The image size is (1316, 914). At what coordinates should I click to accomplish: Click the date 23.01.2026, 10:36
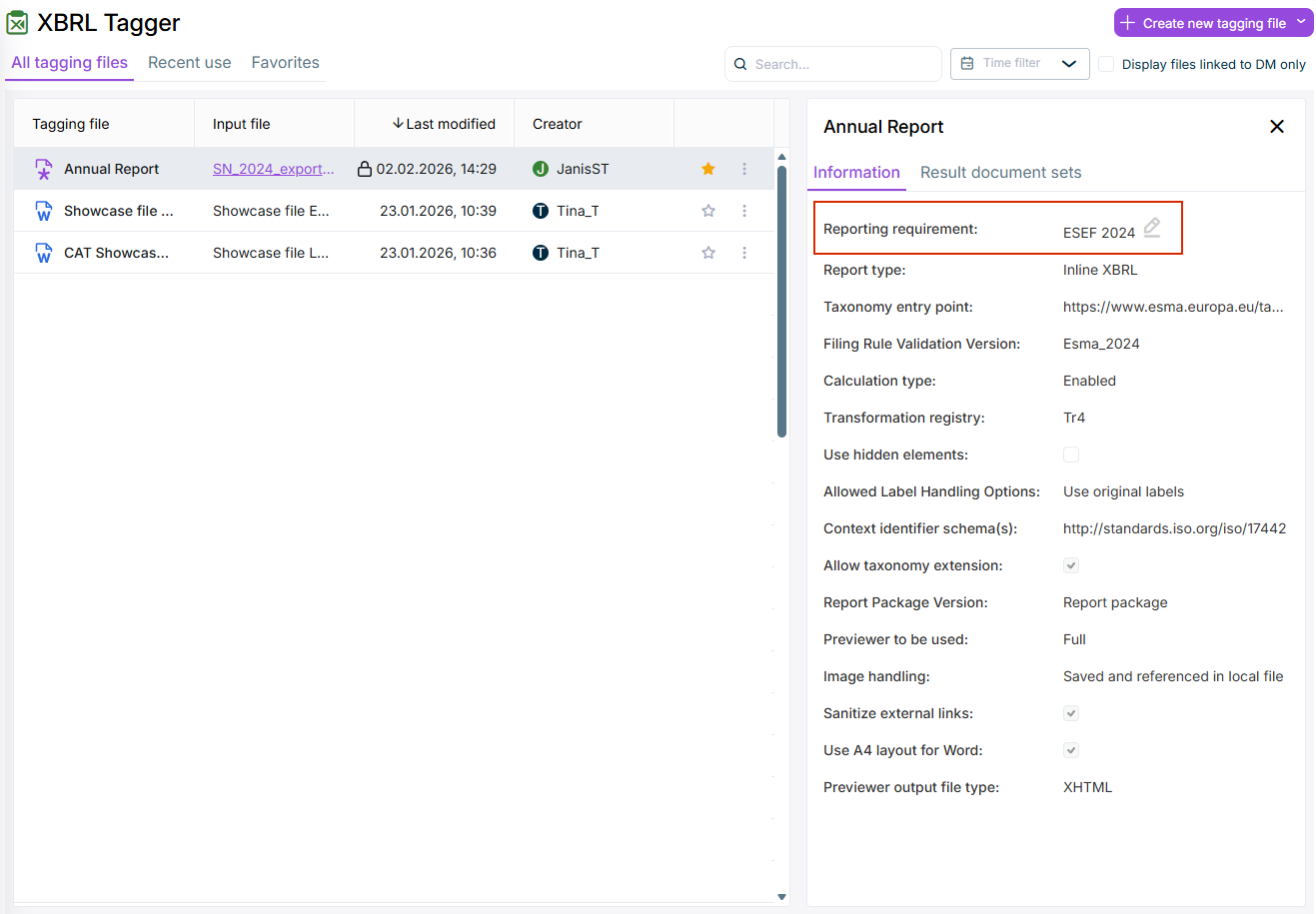(x=439, y=253)
